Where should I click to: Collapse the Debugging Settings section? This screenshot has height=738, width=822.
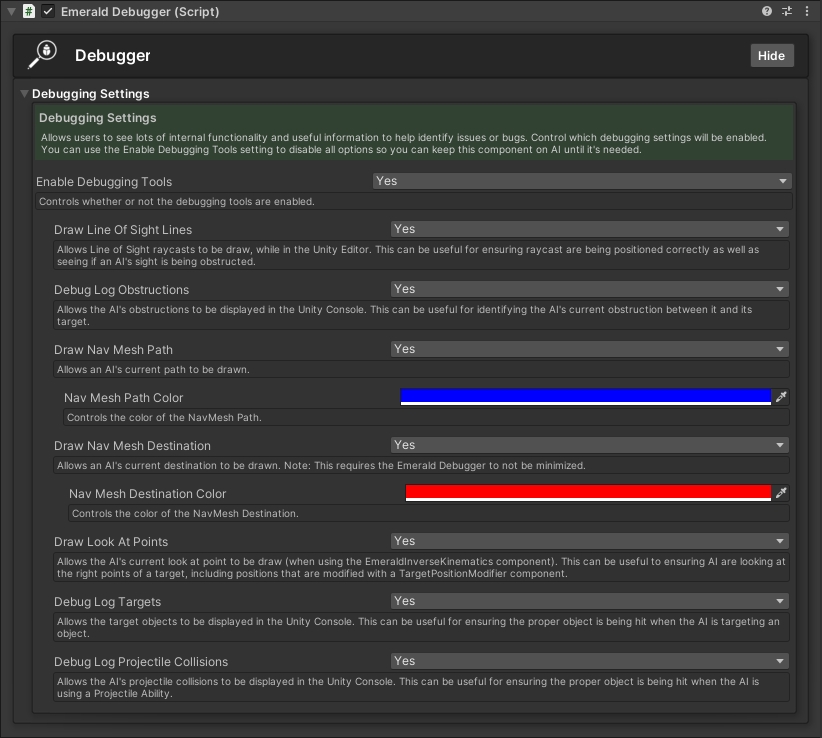(25, 94)
